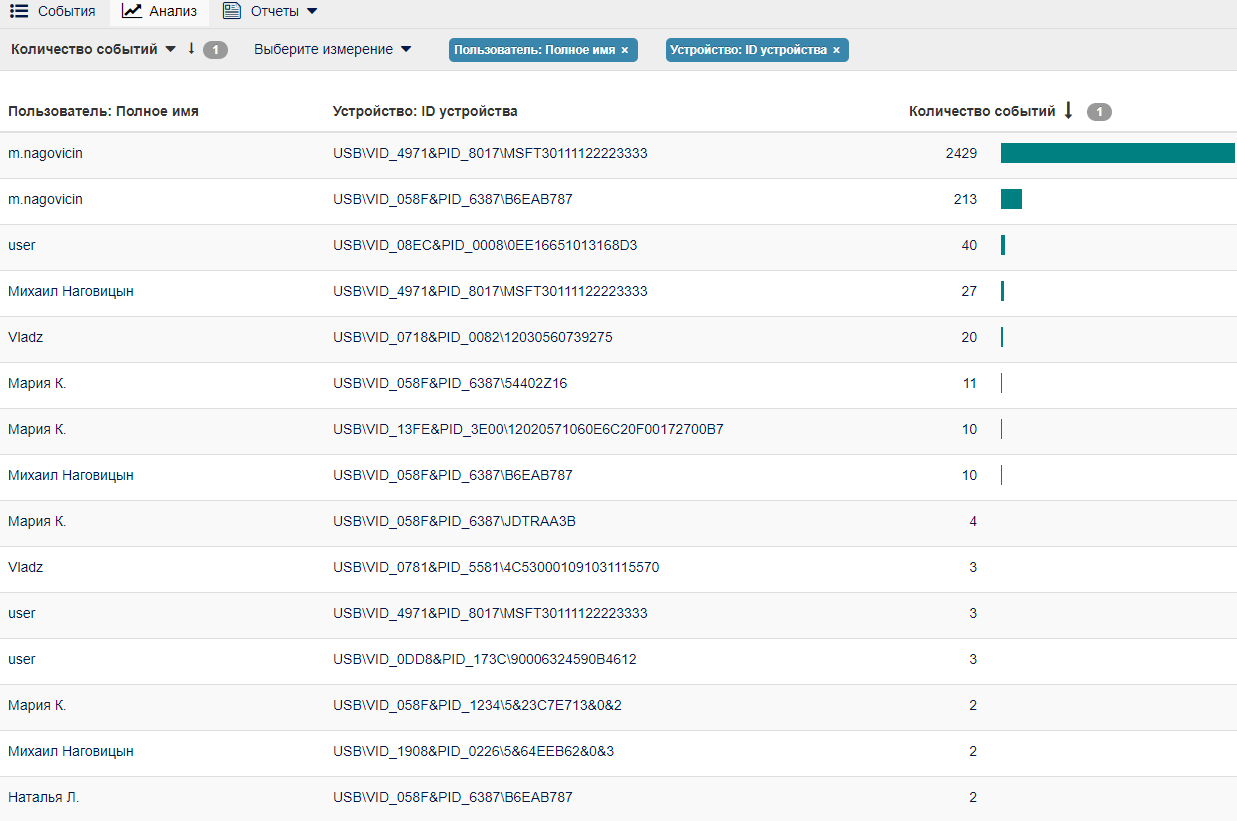Click sort arrow in 'Количество событий' column header
Screen dimensions: 1237x821
1068,111
